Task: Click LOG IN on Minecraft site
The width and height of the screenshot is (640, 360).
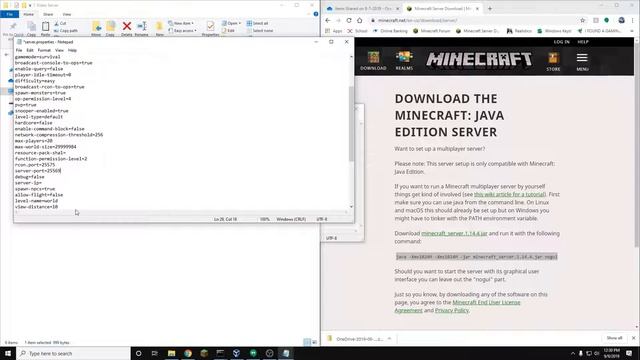Action: tap(562, 42)
